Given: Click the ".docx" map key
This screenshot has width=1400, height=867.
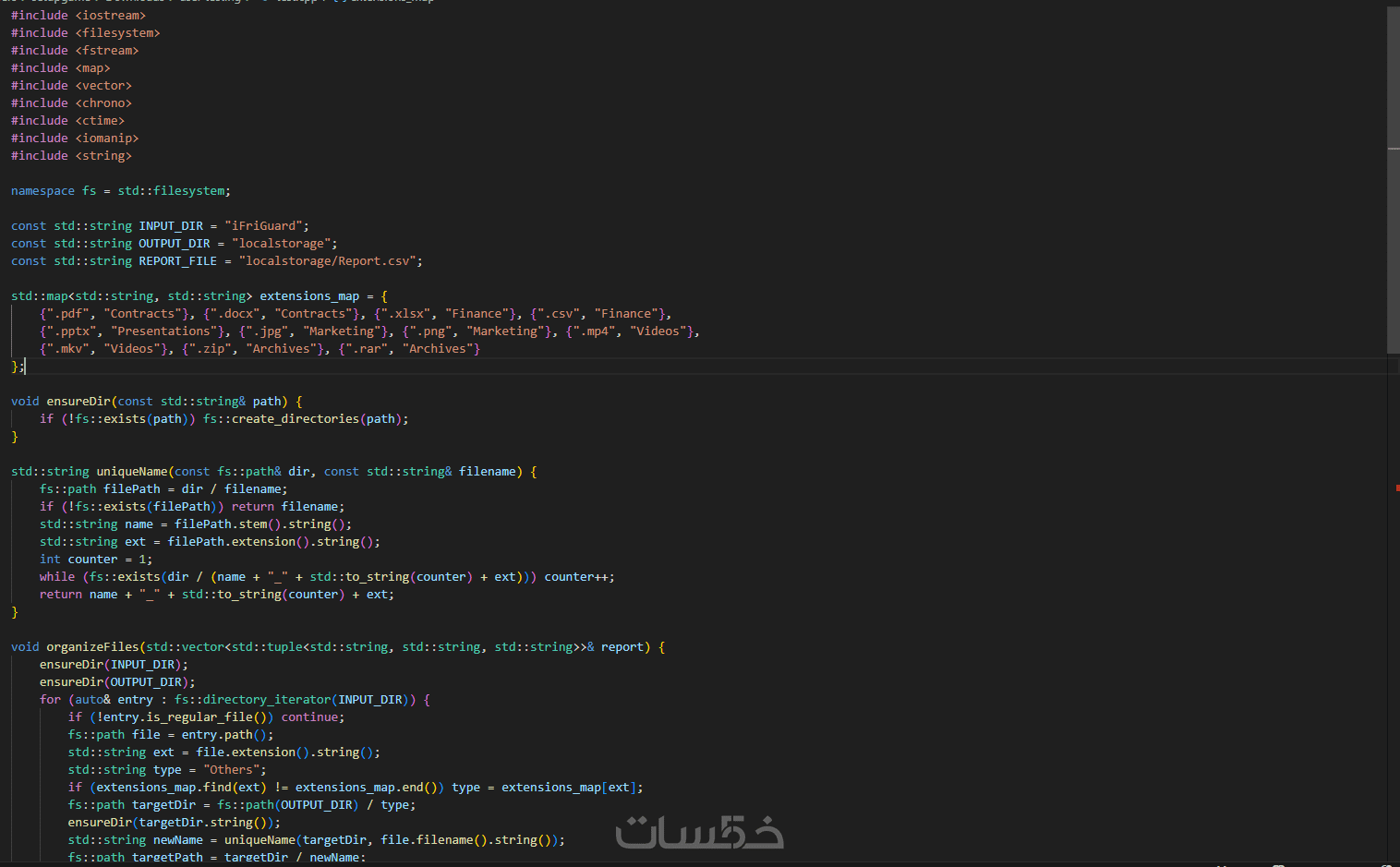Looking at the screenshot, I should coord(235,314).
